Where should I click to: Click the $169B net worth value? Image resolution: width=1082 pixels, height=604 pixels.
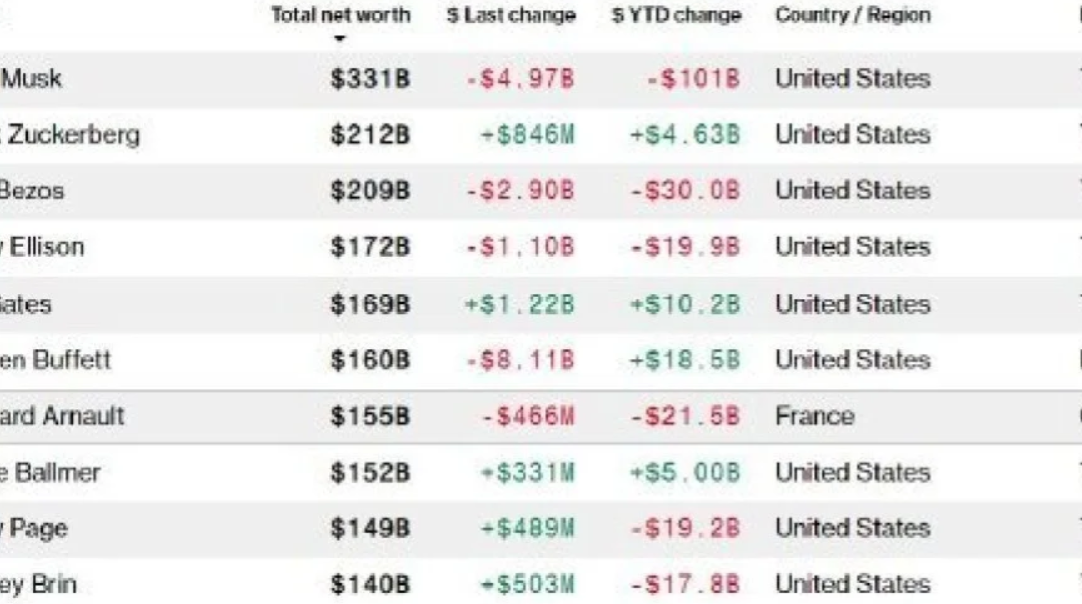(370, 304)
